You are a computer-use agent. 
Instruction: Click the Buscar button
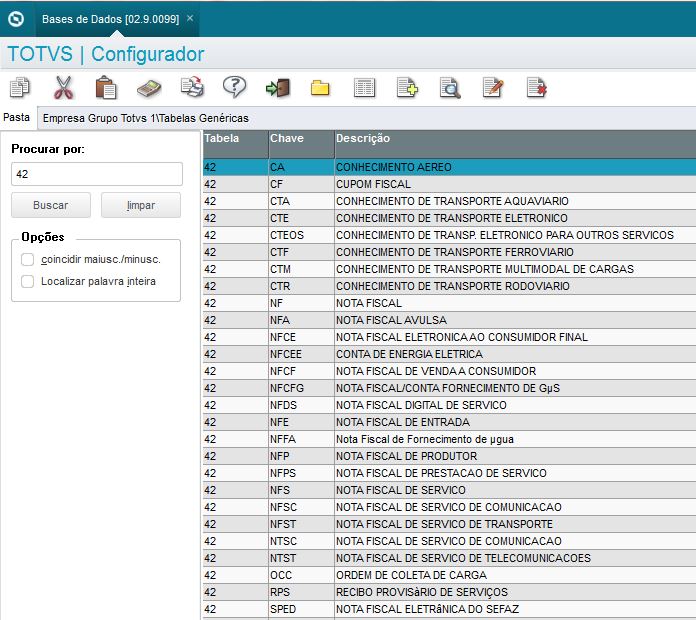[x=51, y=205]
